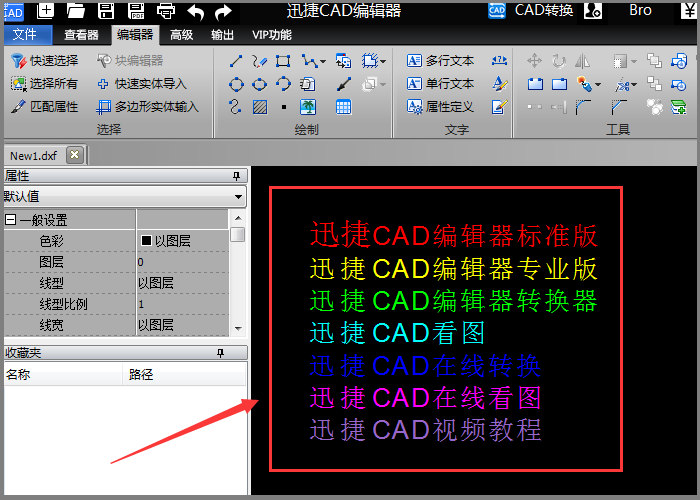Screen dimensions: 700x500
Task: Insert a table with grid icon
Action: coord(343,107)
